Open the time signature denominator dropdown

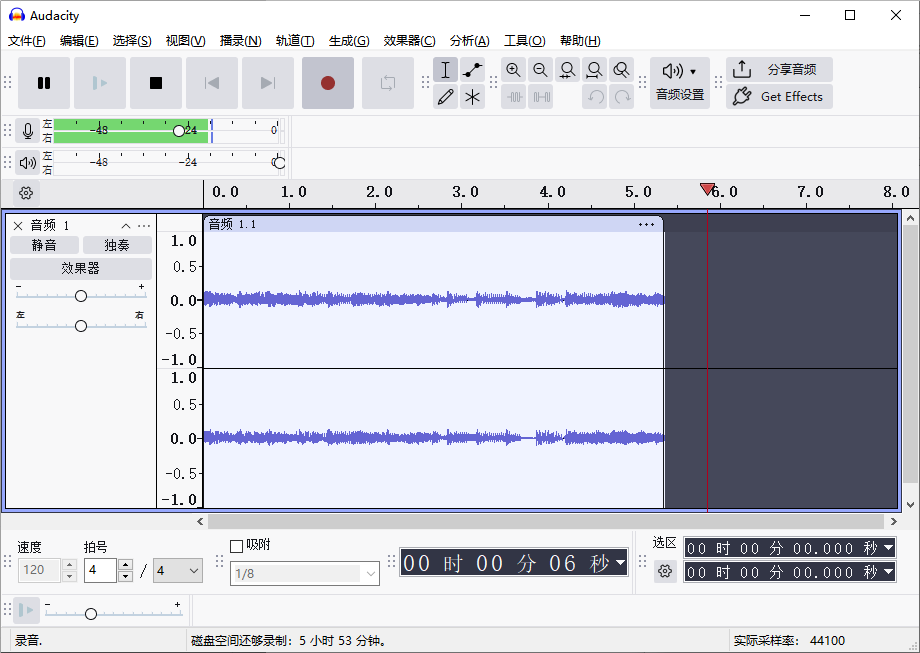tap(177, 570)
